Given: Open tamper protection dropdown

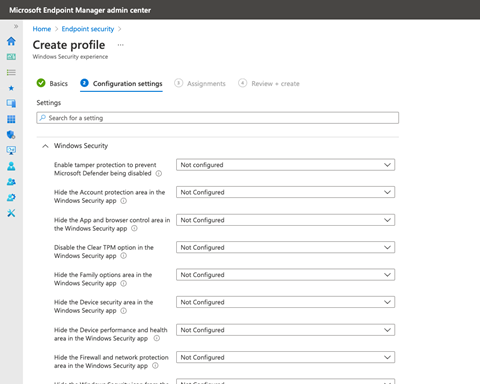Looking at the screenshot, I should (285, 165).
